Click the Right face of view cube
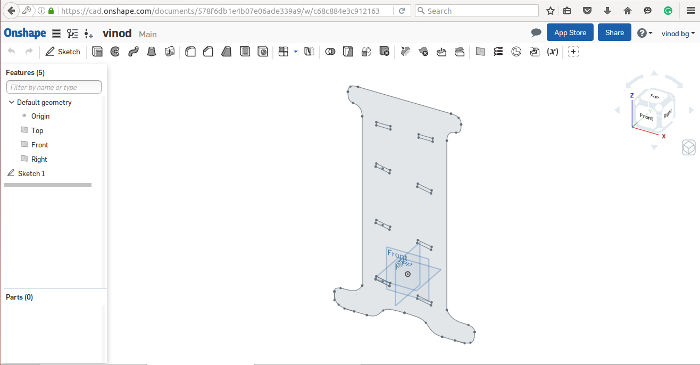This screenshot has height=365, width=700. pyautogui.click(x=667, y=114)
